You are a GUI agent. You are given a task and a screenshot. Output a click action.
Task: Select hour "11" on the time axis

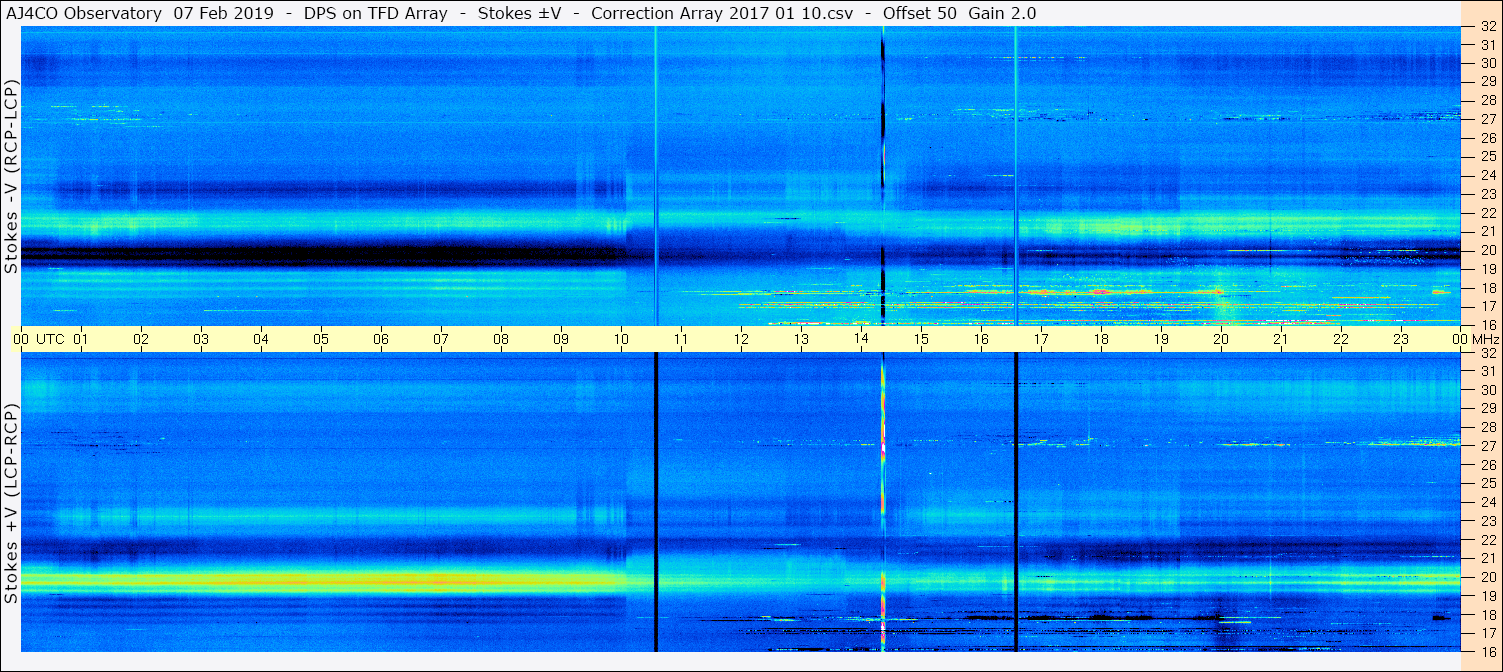681,339
